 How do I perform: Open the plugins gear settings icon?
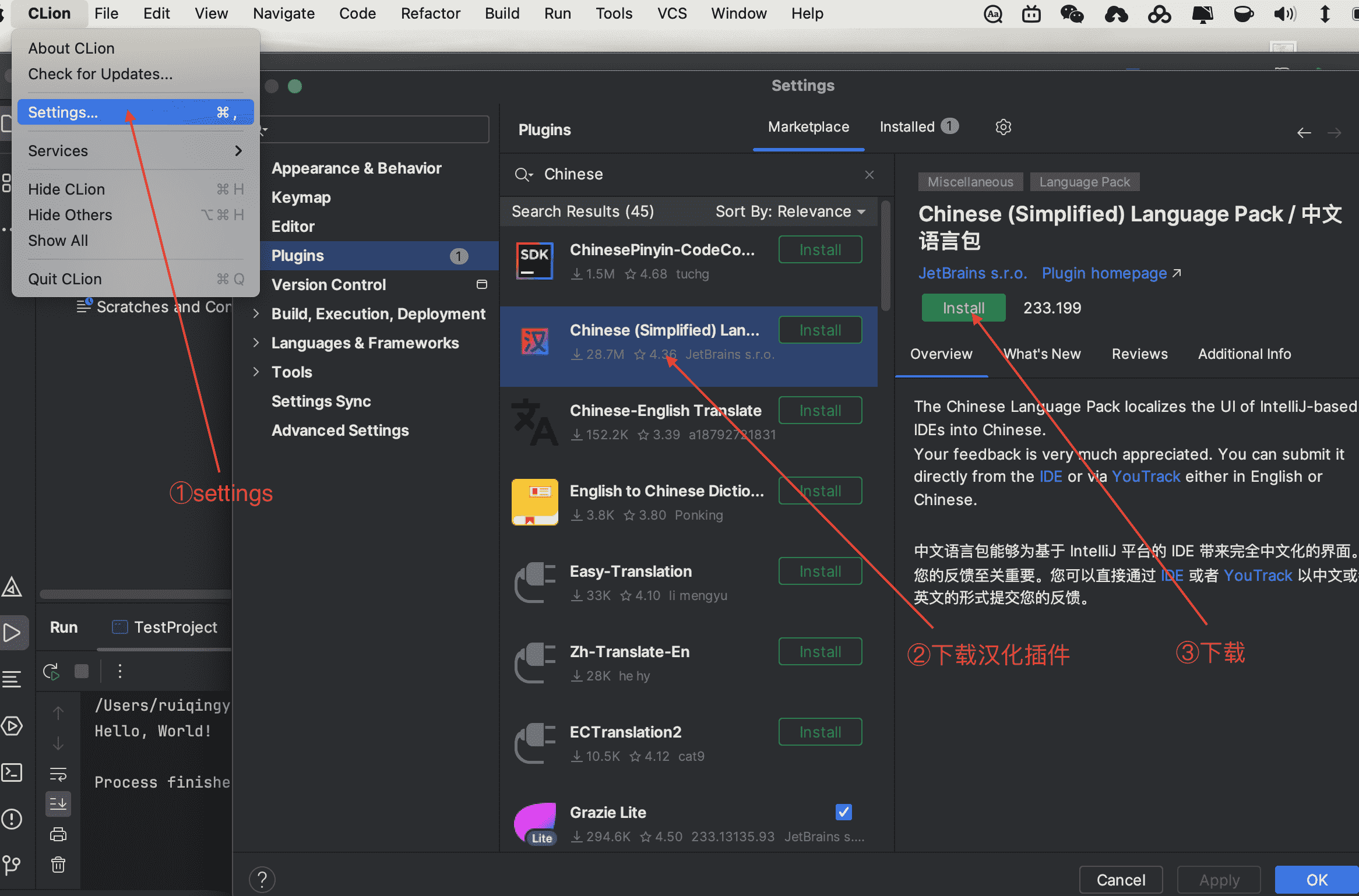pos(1003,126)
